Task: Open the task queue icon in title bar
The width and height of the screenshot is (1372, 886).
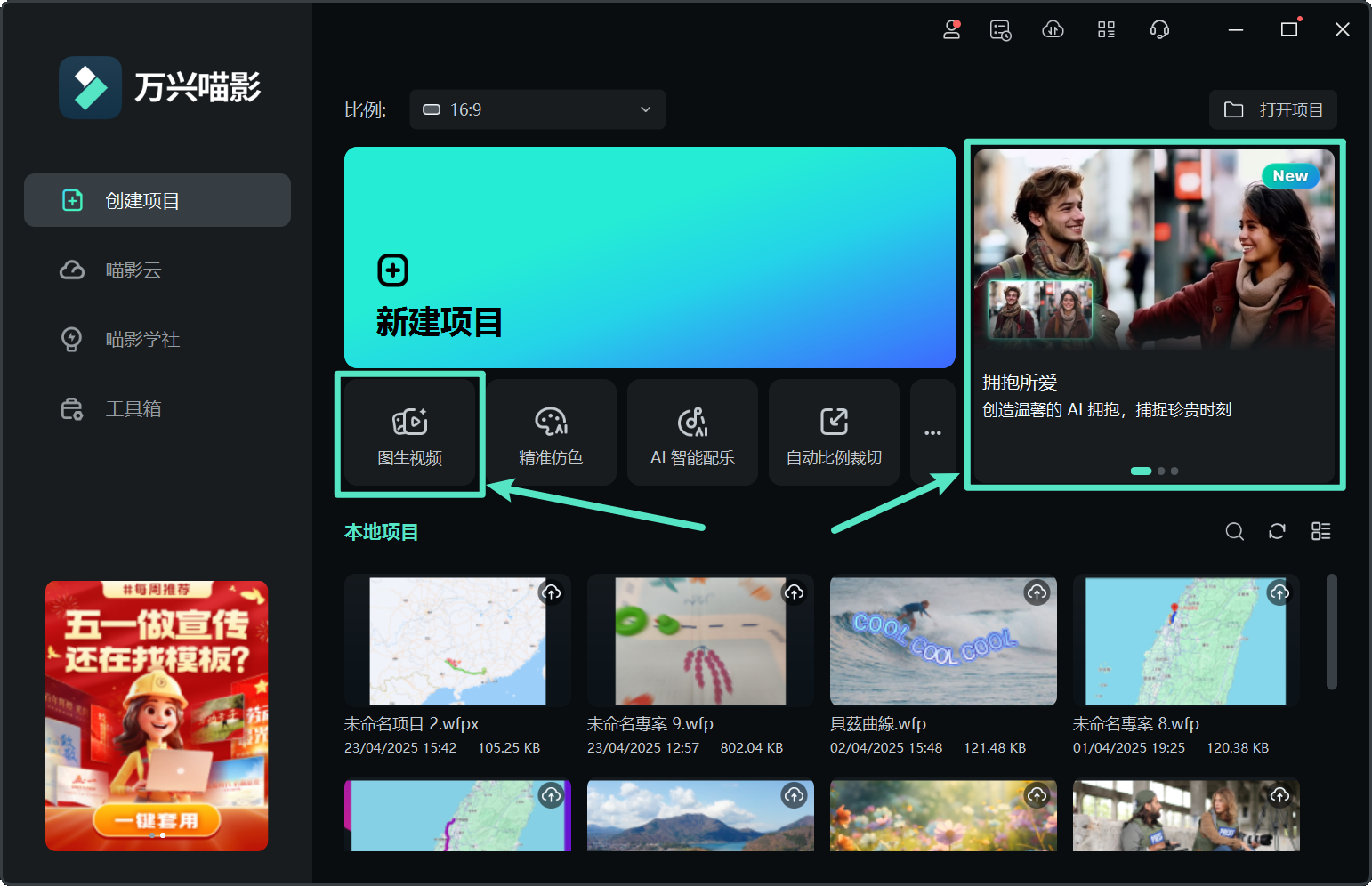Action: coord(1000,29)
